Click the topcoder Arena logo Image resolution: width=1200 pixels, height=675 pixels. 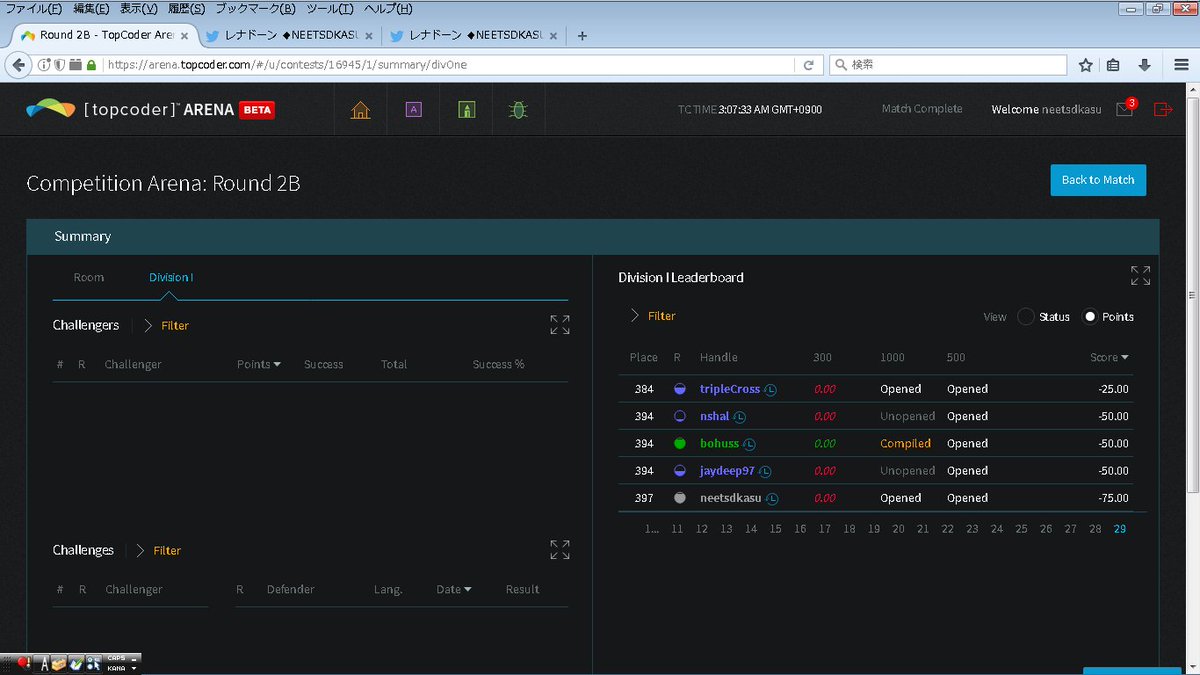(150, 109)
